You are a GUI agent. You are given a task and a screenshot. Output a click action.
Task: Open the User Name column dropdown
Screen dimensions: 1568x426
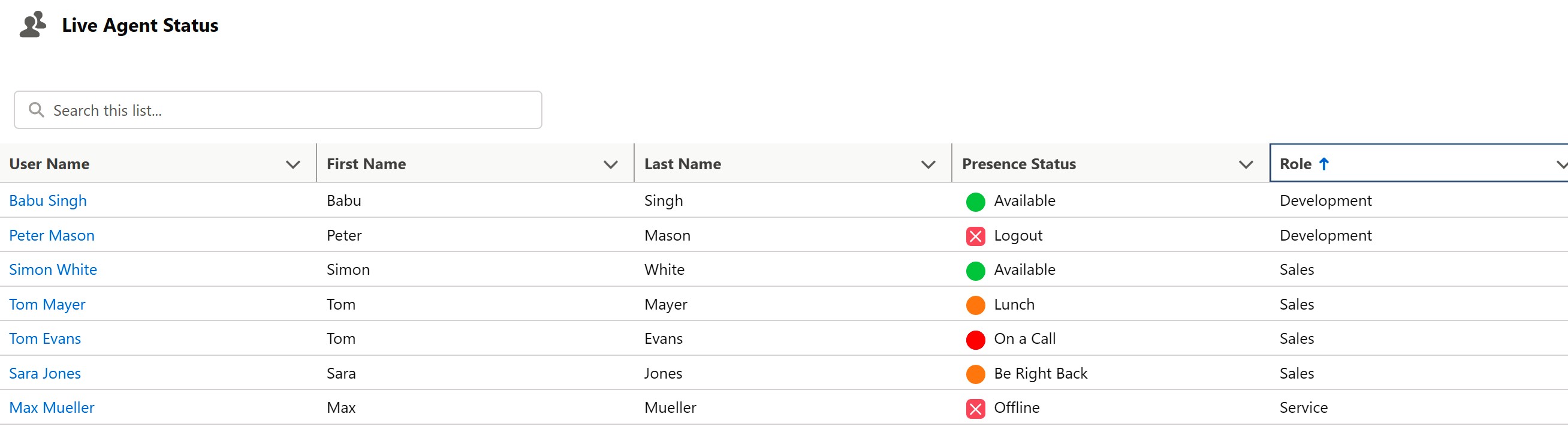pos(293,164)
